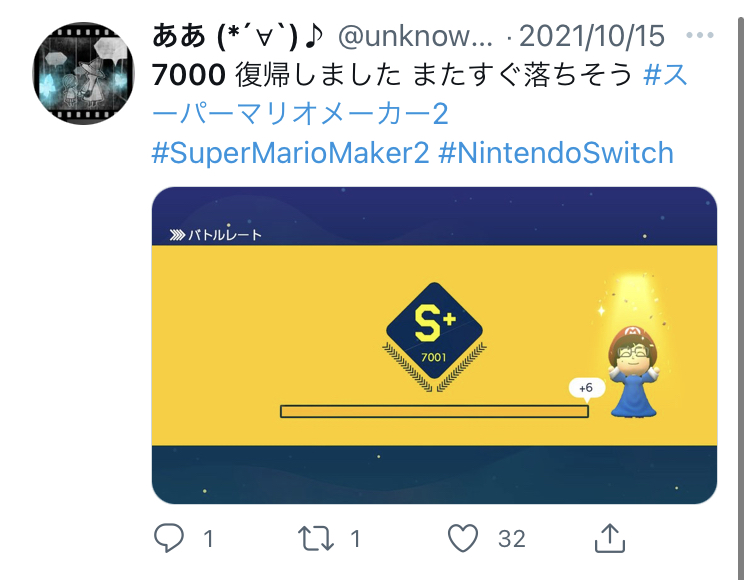This screenshot has width=750, height=580.
Task: Open the film-strip profile avatar
Action: point(83,73)
